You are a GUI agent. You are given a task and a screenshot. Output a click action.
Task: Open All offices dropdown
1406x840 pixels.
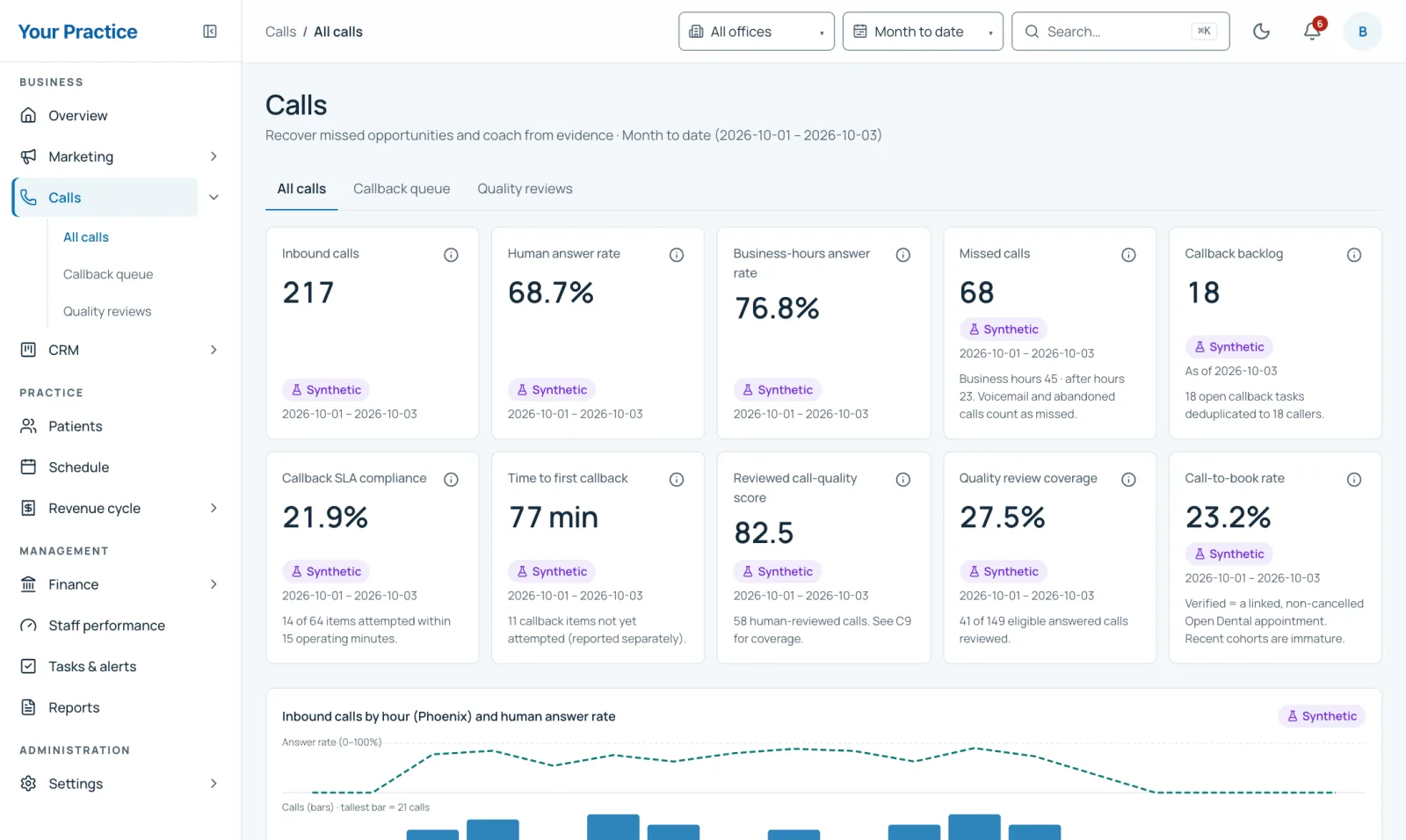tap(756, 32)
